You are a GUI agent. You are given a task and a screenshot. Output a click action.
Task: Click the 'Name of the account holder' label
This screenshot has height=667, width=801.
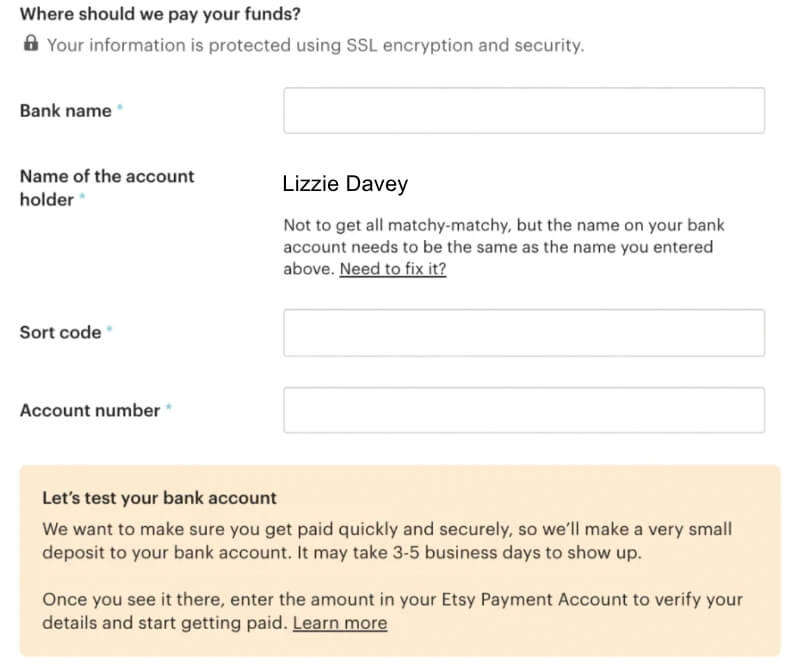click(107, 188)
